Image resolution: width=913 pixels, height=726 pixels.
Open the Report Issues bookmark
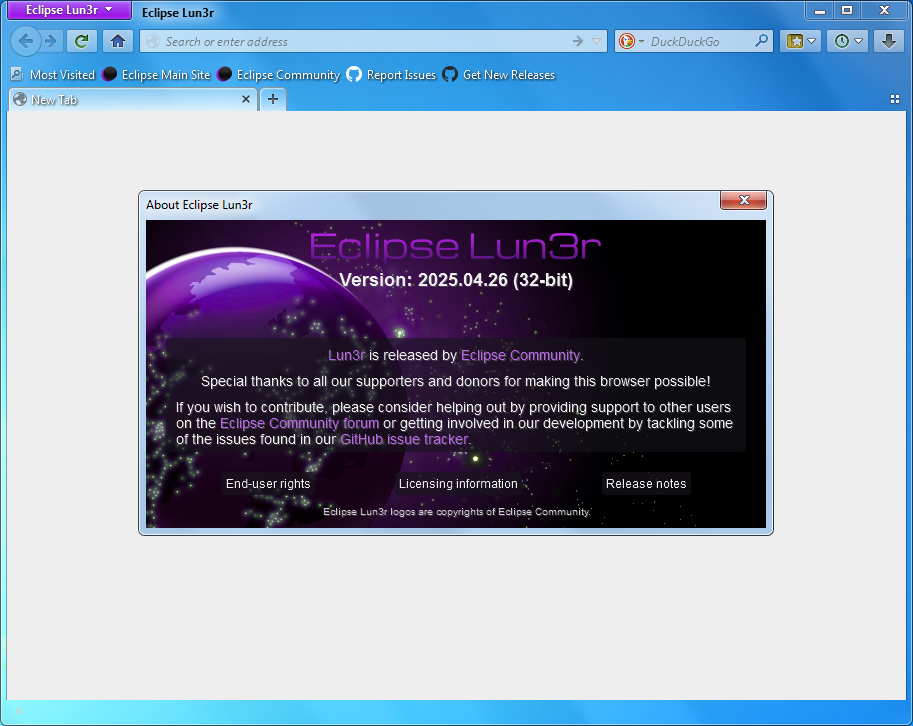pyautogui.click(x=391, y=75)
